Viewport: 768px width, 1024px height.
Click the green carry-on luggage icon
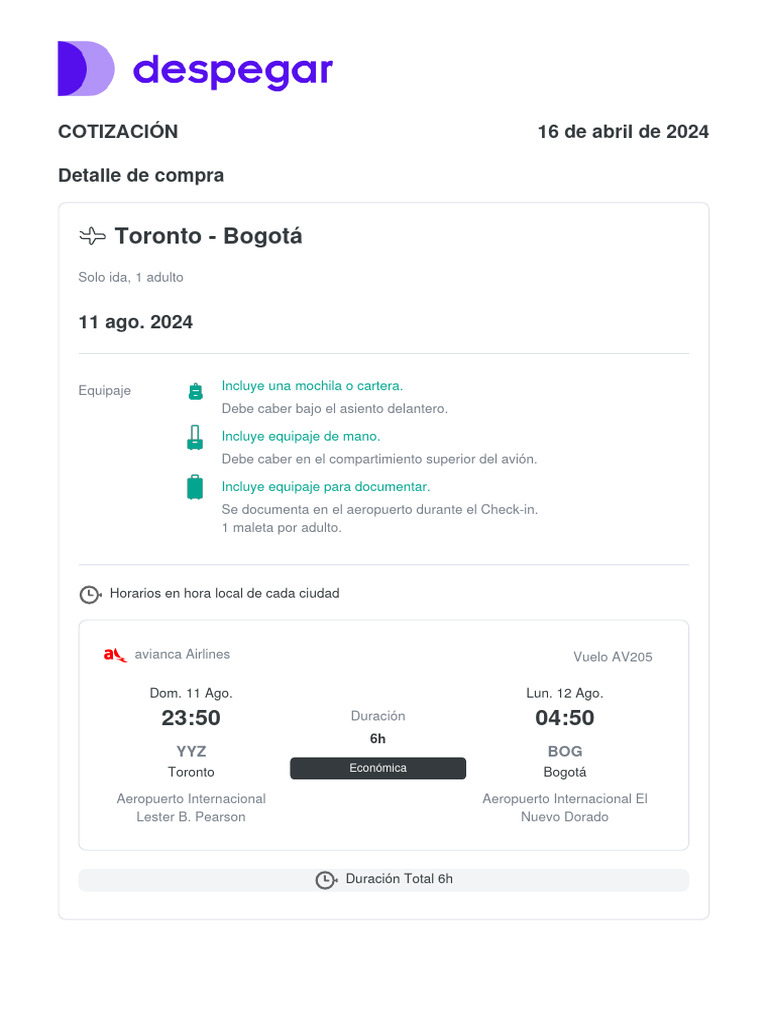click(195, 438)
